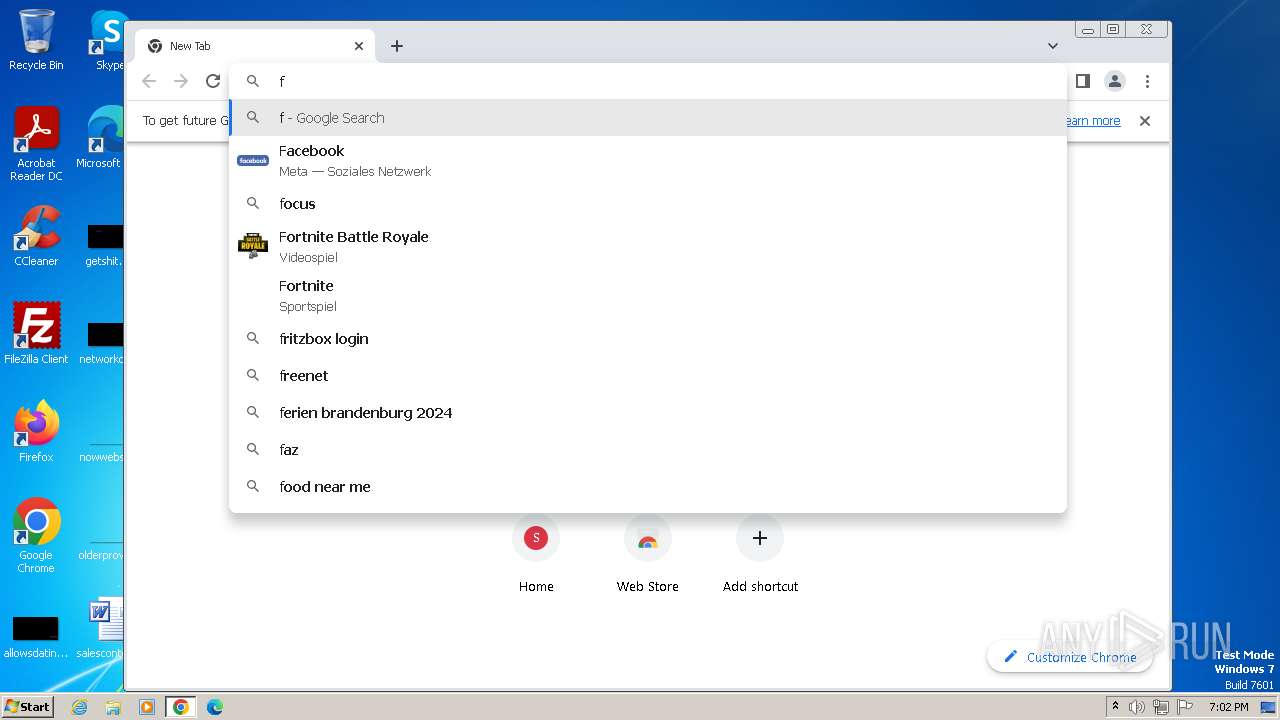
Task: Click the Facebook logo icon in suggestions
Action: pos(253,160)
